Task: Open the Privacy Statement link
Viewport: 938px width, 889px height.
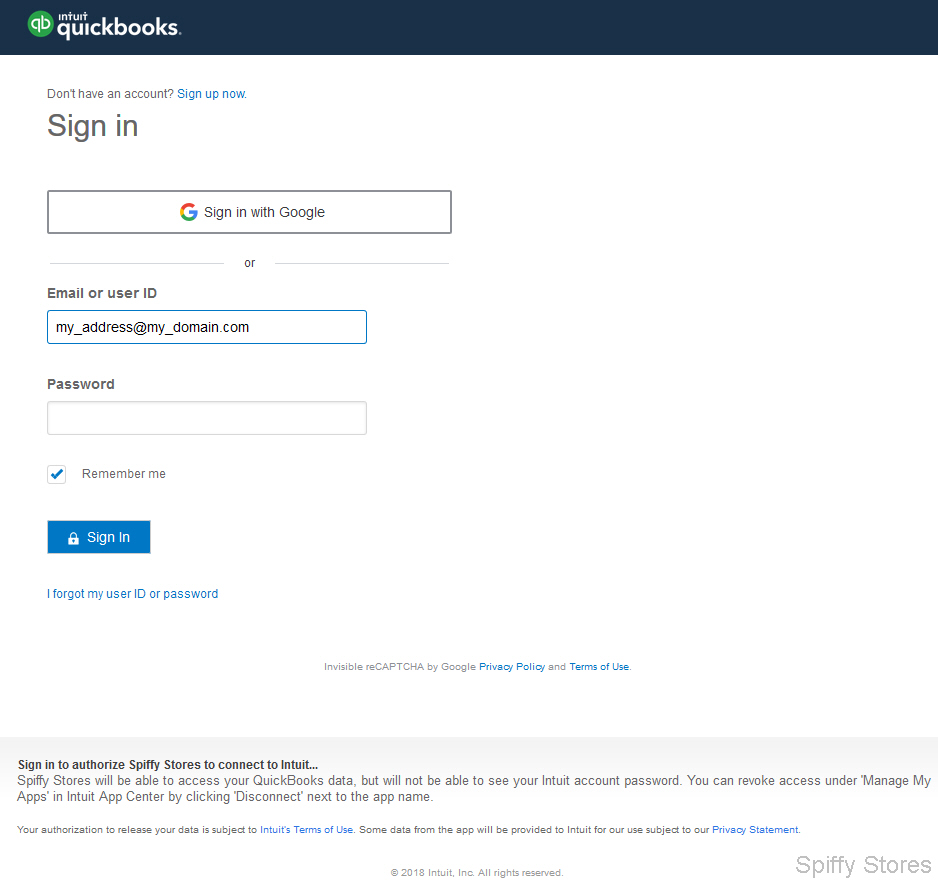Action: coord(755,830)
